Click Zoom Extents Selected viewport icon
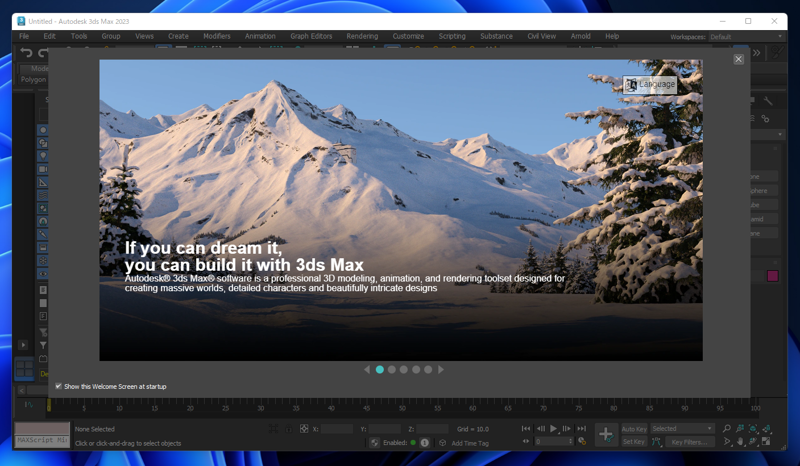Image resolution: width=800 pixels, height=466 pixels. tap(753, 429)
